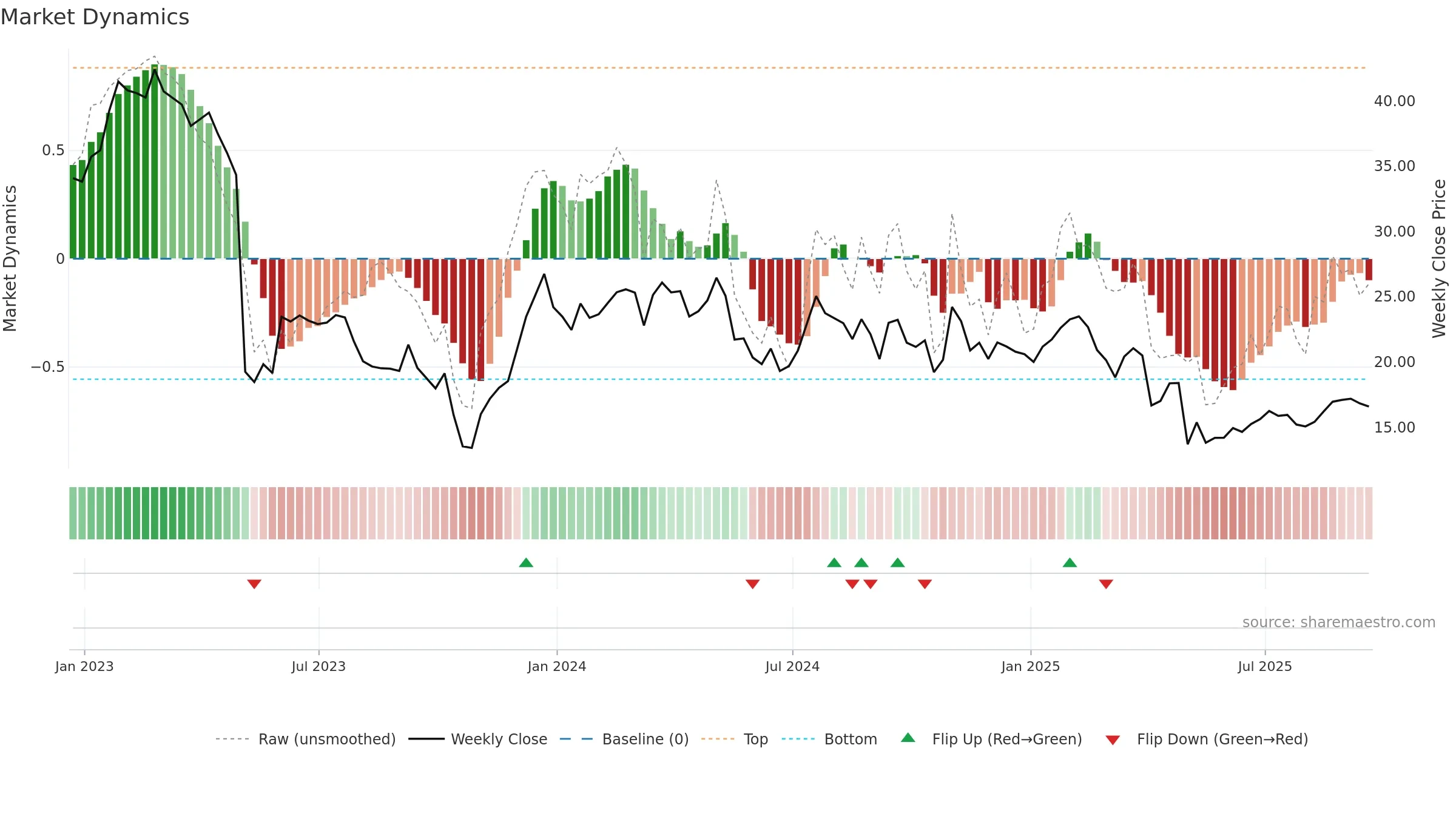This screenshot has height=819, width=1456.
Task: Click the 15.00 price axis tick
Action: tap(1395, 427)
